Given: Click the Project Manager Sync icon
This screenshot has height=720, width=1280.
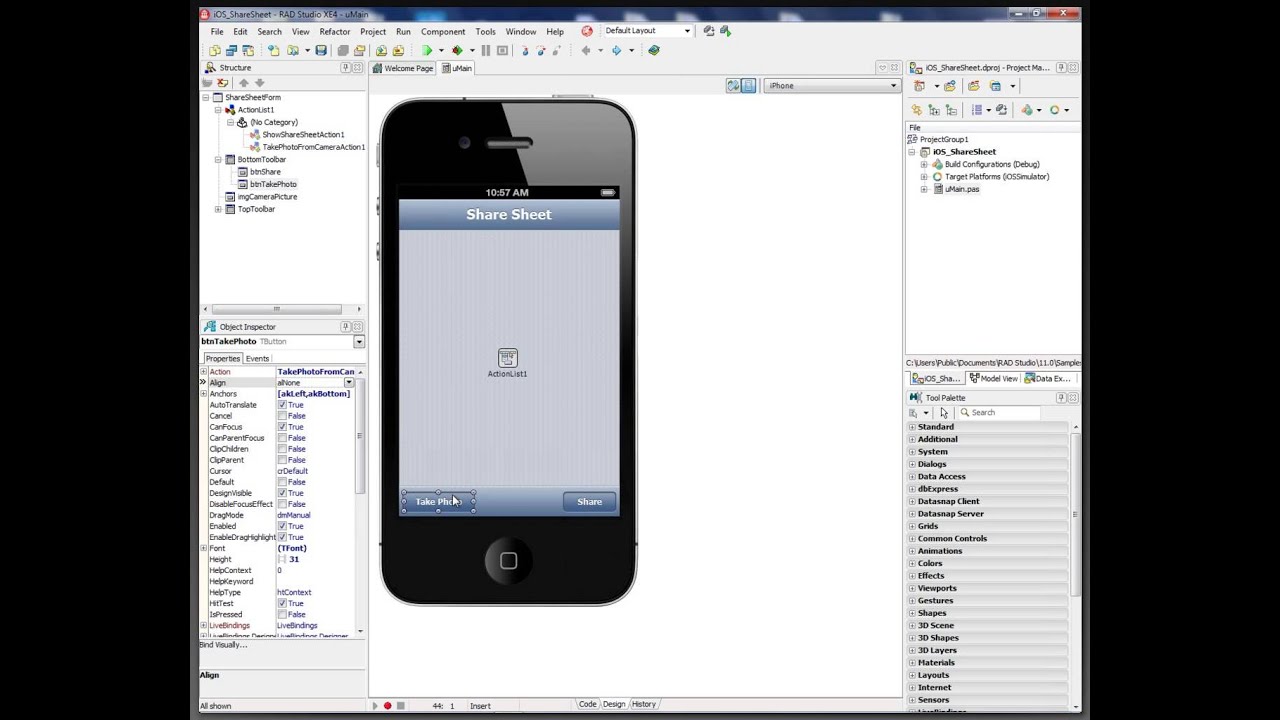Looking at the screenshot, I should 917,110.
